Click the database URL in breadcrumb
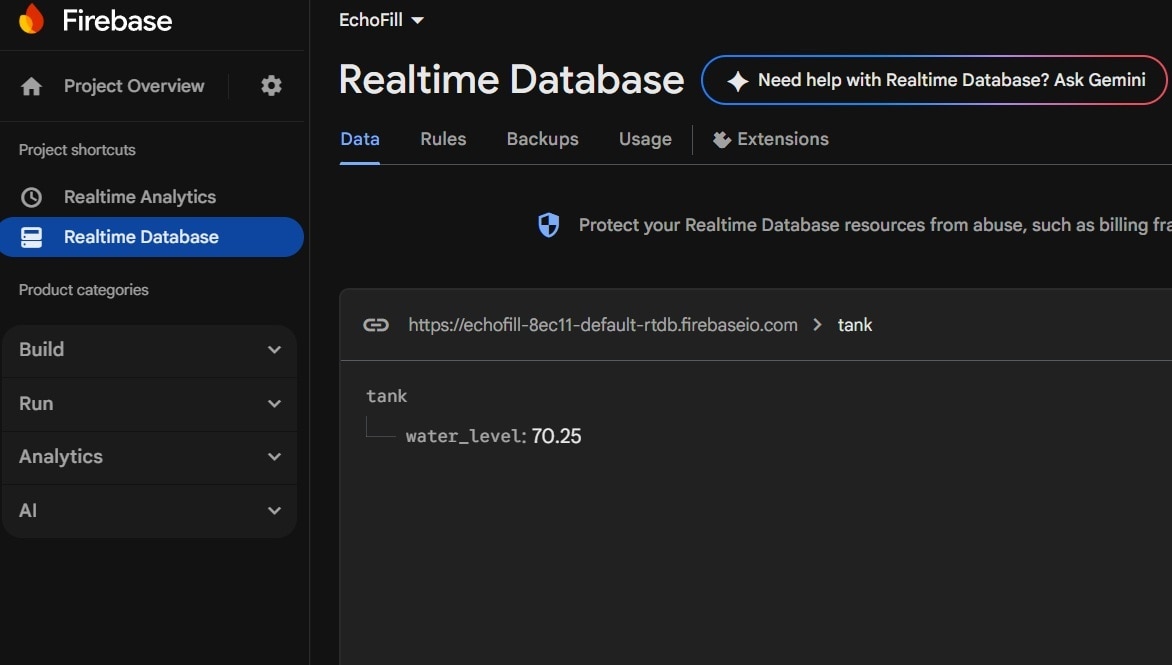The height and width of the screenshot is (665, 1172). (x=603, y=325)
